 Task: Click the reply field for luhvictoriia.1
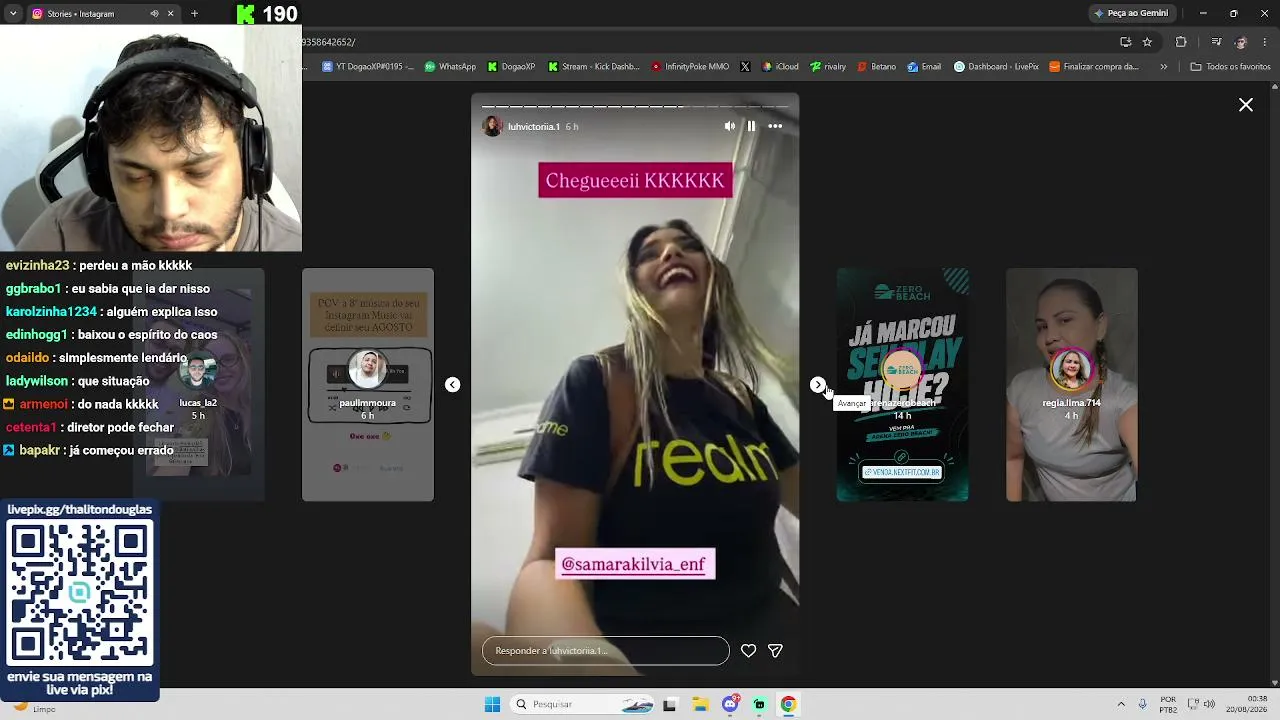tap(606, 651)
